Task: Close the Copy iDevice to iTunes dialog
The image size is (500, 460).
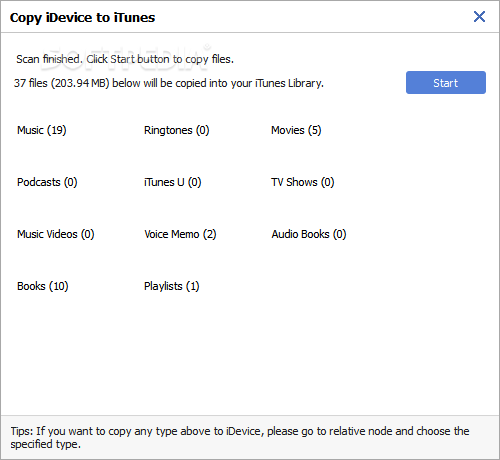Action: (x=479, y=16)
